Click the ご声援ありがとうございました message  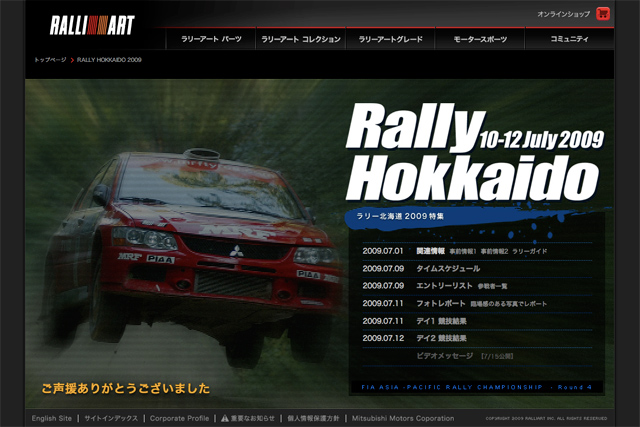click(126, 388)
